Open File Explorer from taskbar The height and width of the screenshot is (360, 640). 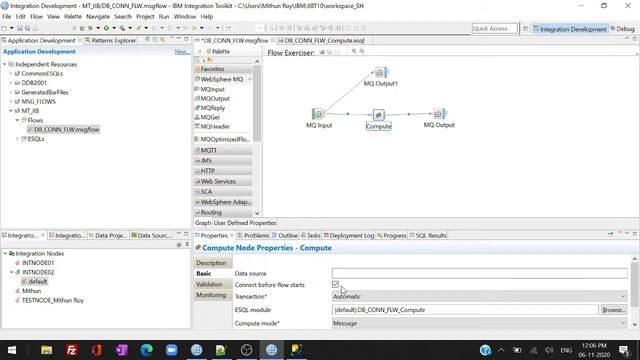(x=47, y=350)
